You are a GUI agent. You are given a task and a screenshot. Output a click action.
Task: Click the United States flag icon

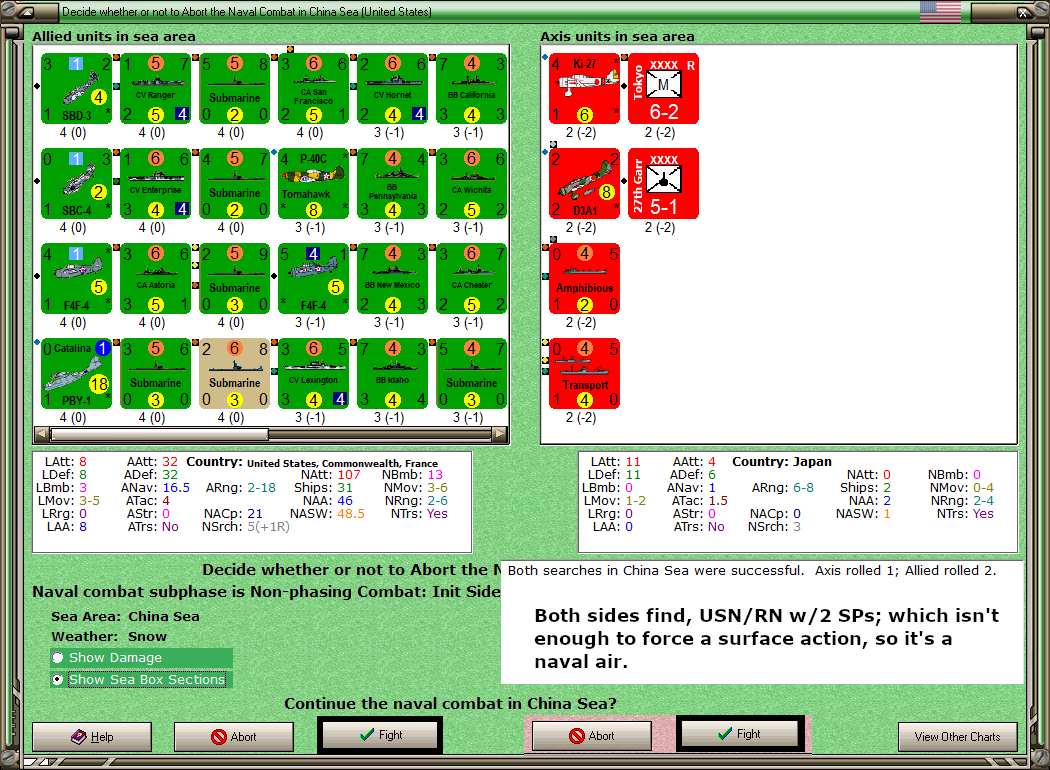coord(940,12)
